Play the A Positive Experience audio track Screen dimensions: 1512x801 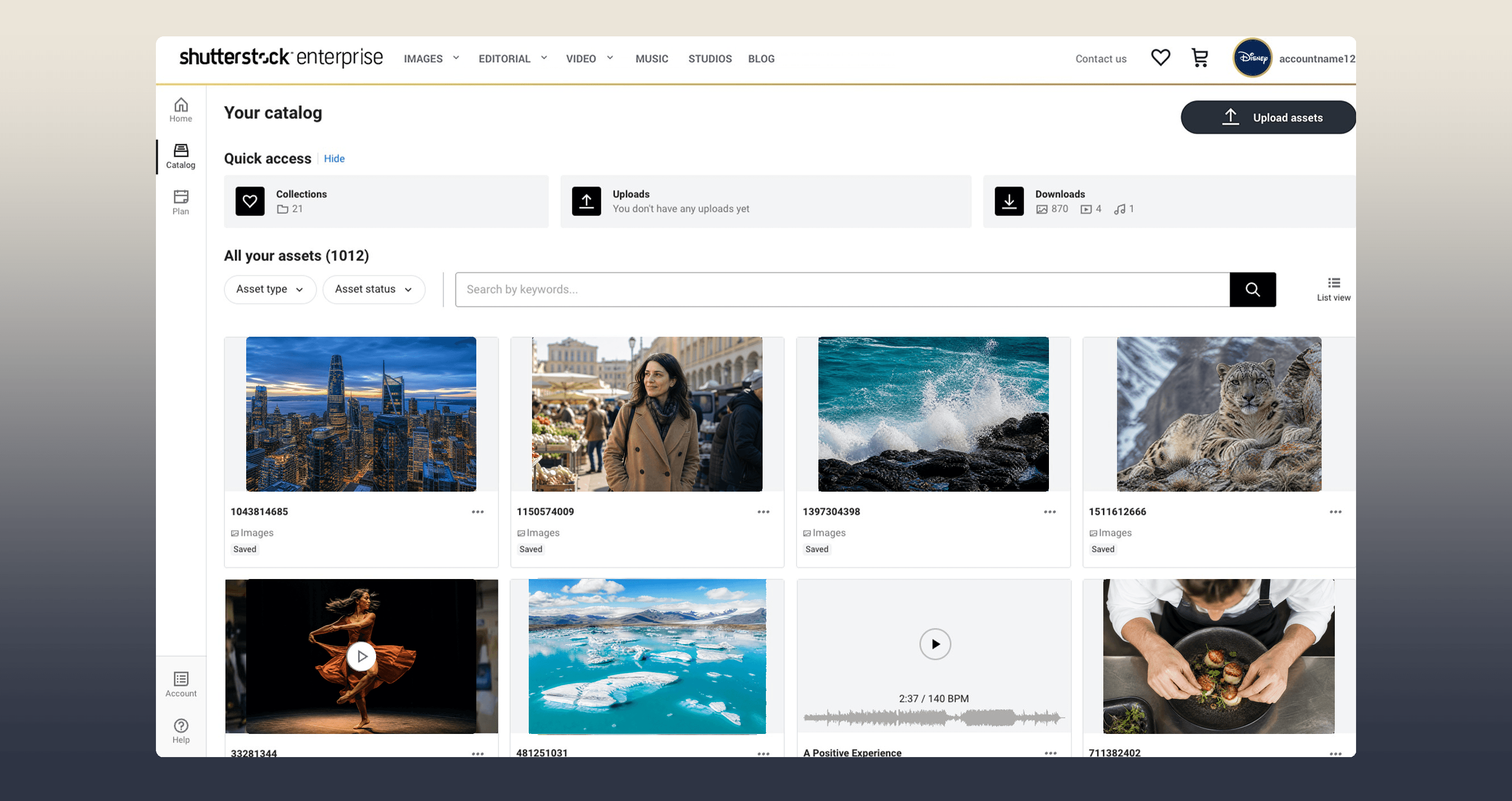(935, 644)
